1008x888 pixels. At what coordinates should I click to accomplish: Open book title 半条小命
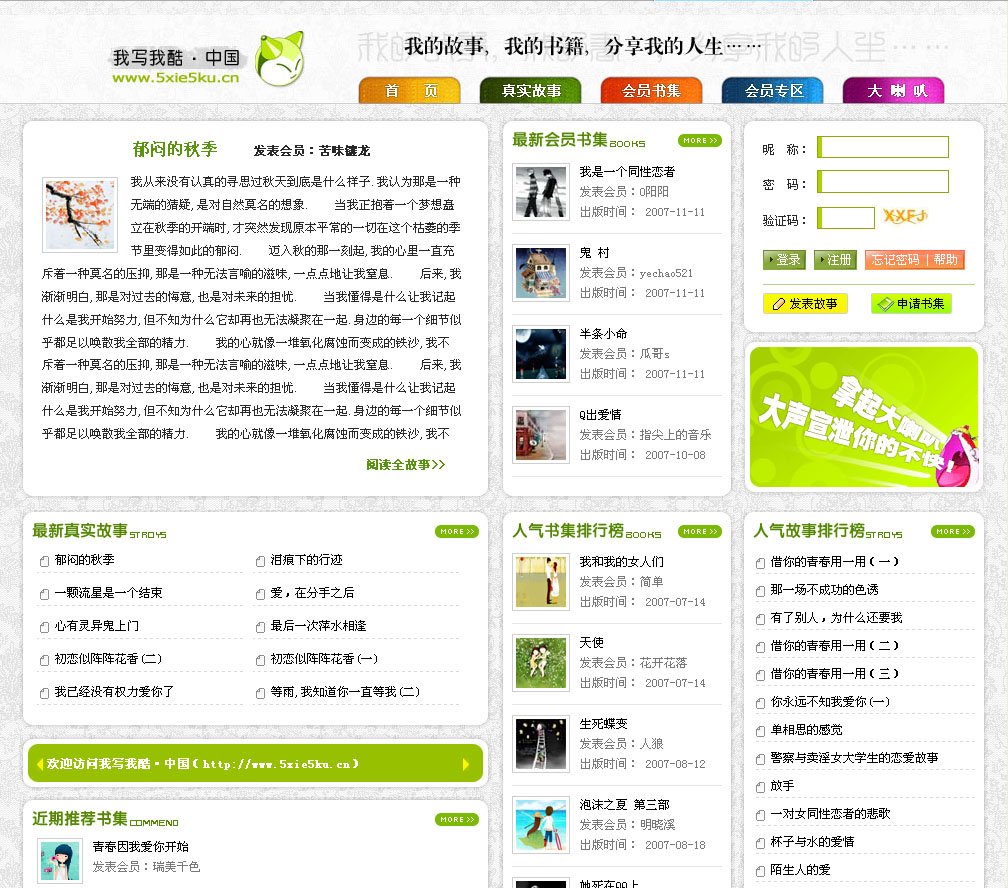coord(603,334)
